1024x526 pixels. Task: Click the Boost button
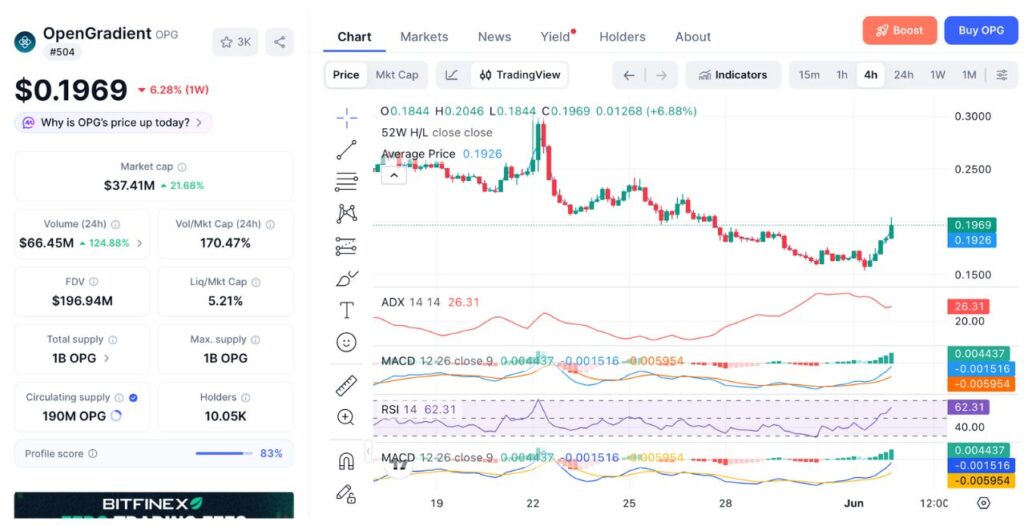[899, 31]
